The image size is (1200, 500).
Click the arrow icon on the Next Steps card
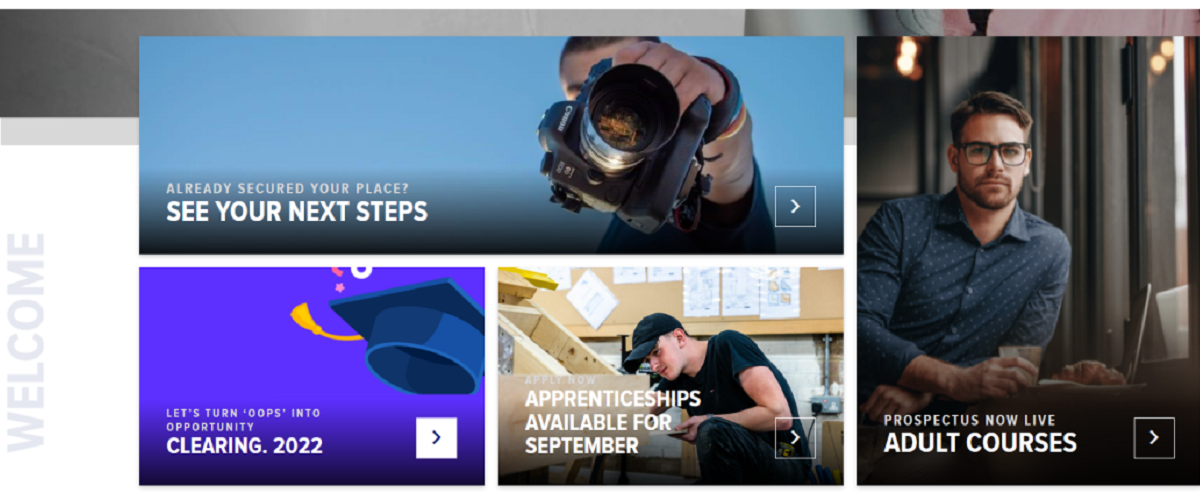tap(795, 206)
